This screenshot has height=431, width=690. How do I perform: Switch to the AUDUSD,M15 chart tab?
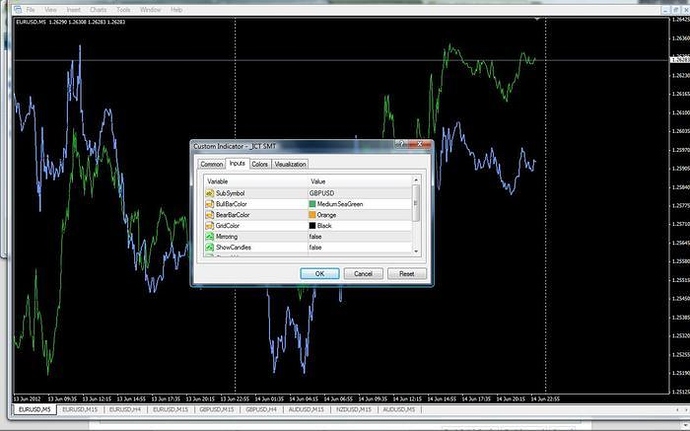(306, 409)
